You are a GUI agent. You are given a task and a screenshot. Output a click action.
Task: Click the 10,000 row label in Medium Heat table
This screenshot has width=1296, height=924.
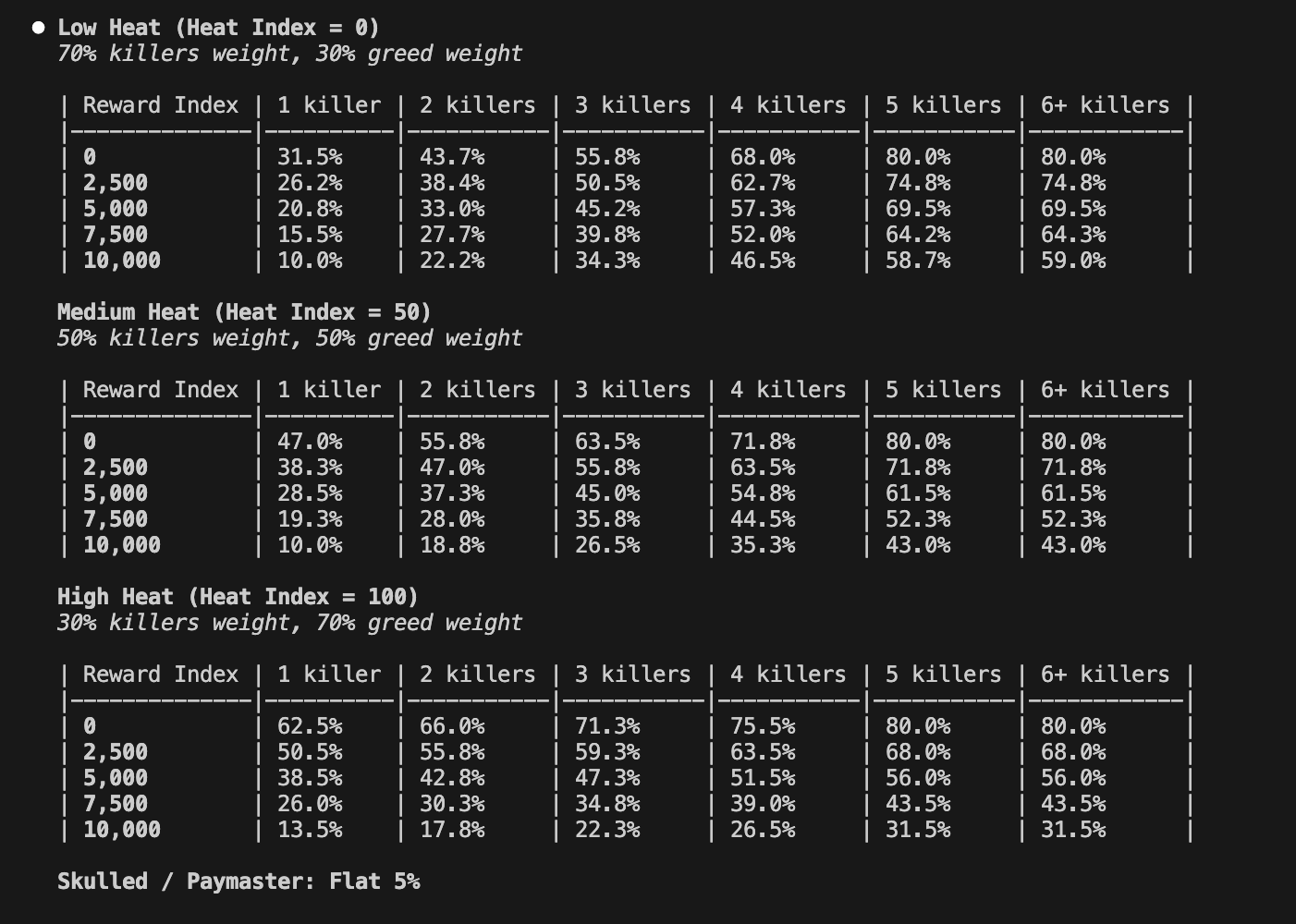[122, 545]
